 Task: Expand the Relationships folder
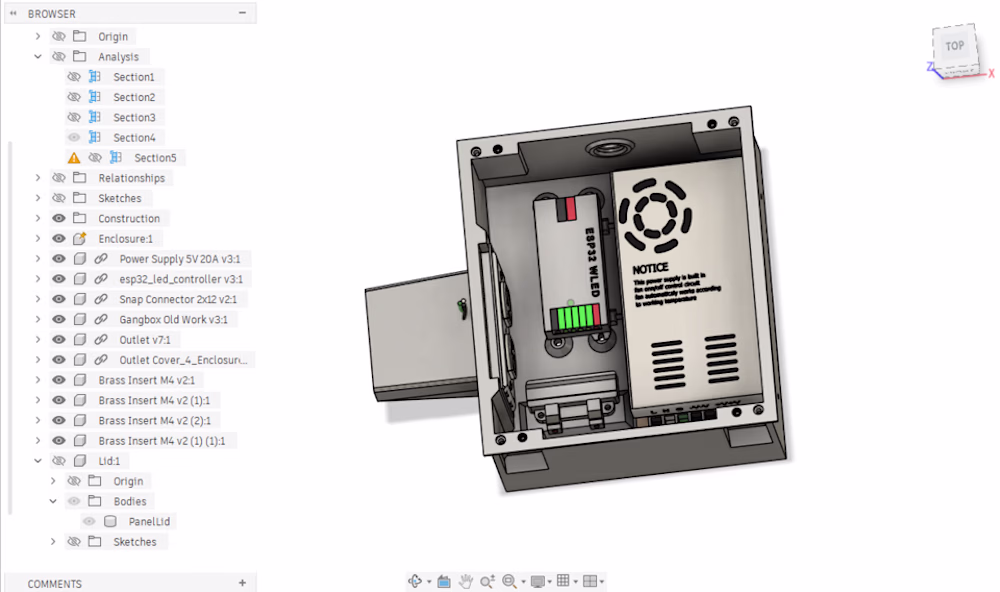coord(38,178)
